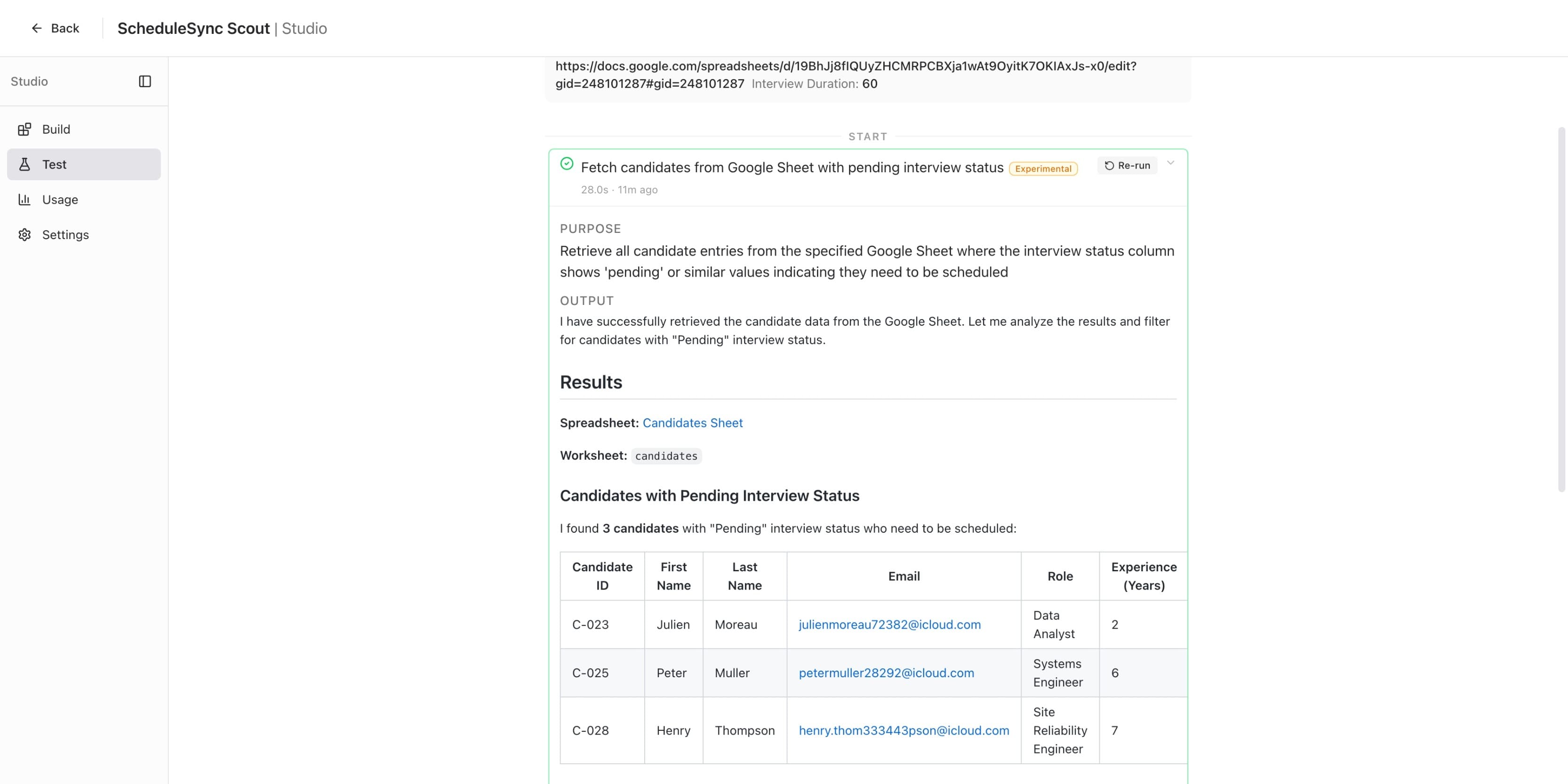
Task: Open Usage via the bar chart icon
Action: point(24,199)
